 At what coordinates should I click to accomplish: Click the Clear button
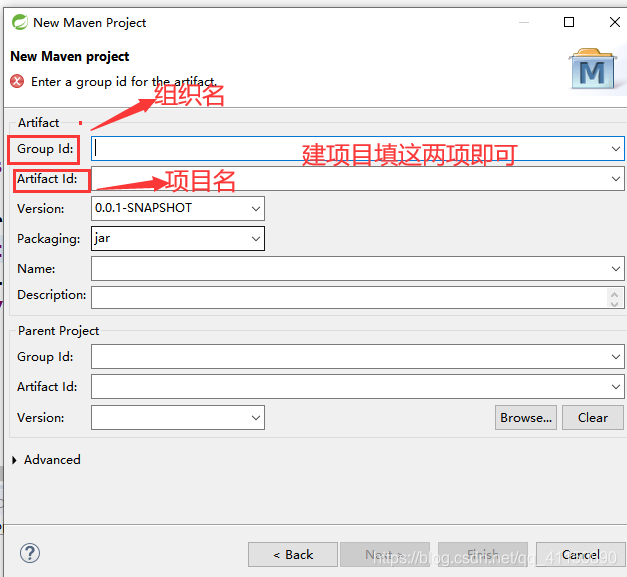(x=593, y=417)
